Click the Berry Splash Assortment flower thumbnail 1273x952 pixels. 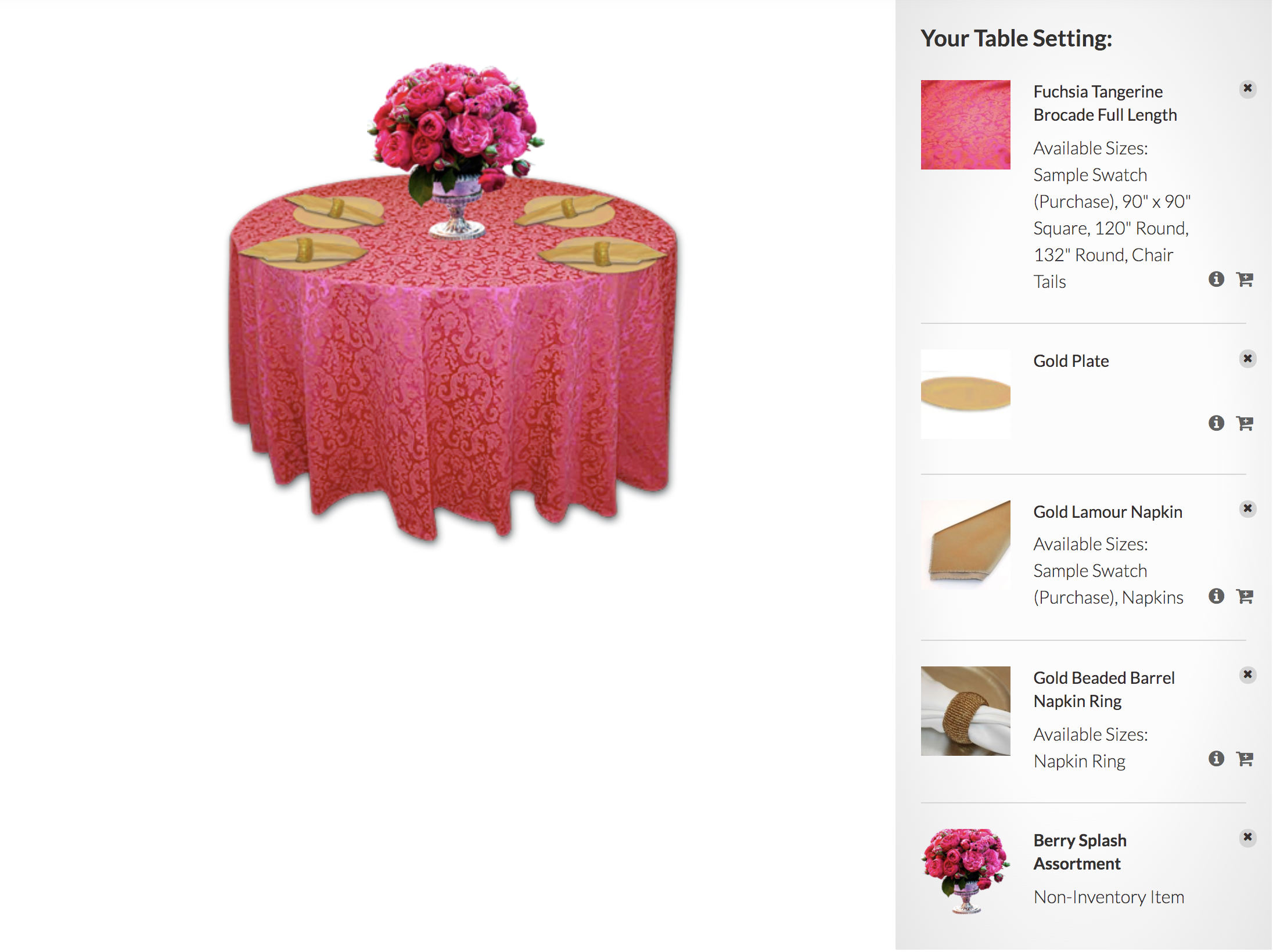tap(965, 871)
